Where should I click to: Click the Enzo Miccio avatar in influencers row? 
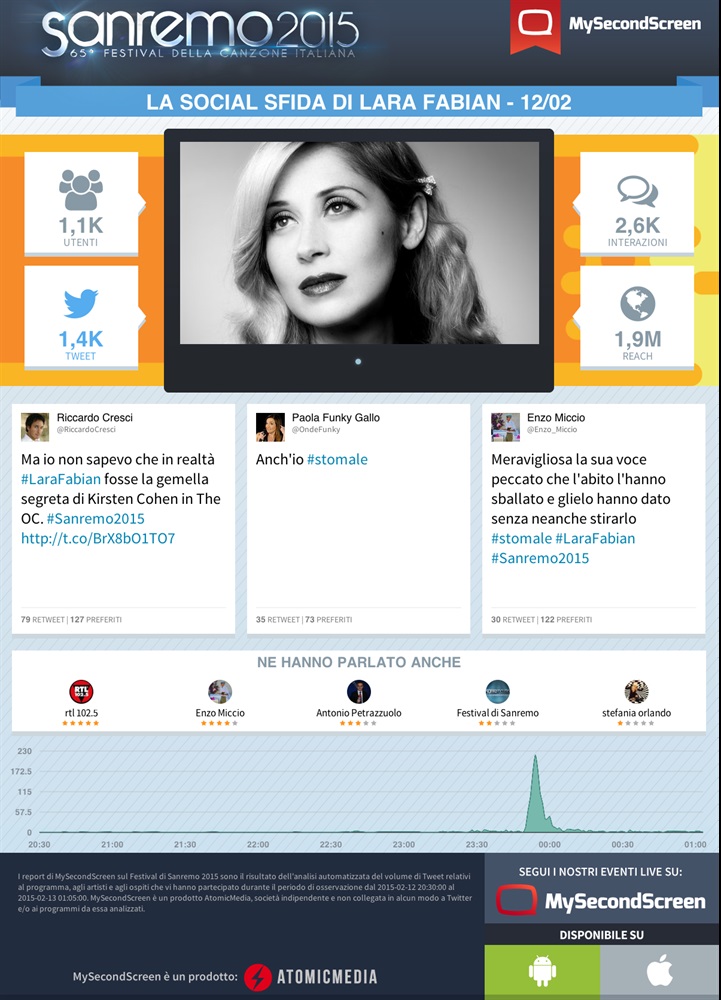pos(220,691)
